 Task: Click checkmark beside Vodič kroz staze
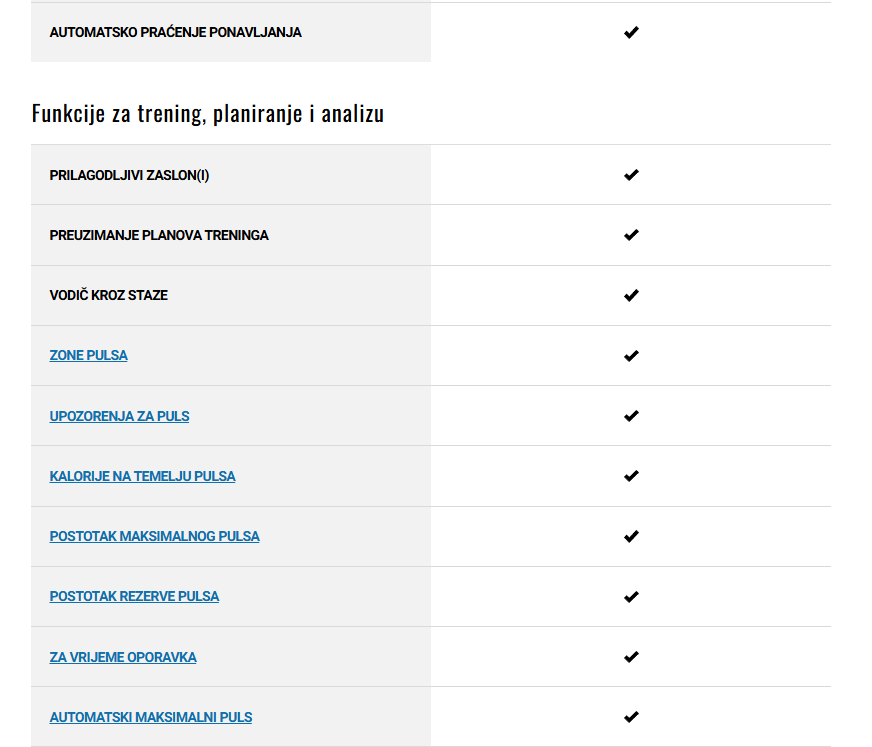(x=631, y=295)
